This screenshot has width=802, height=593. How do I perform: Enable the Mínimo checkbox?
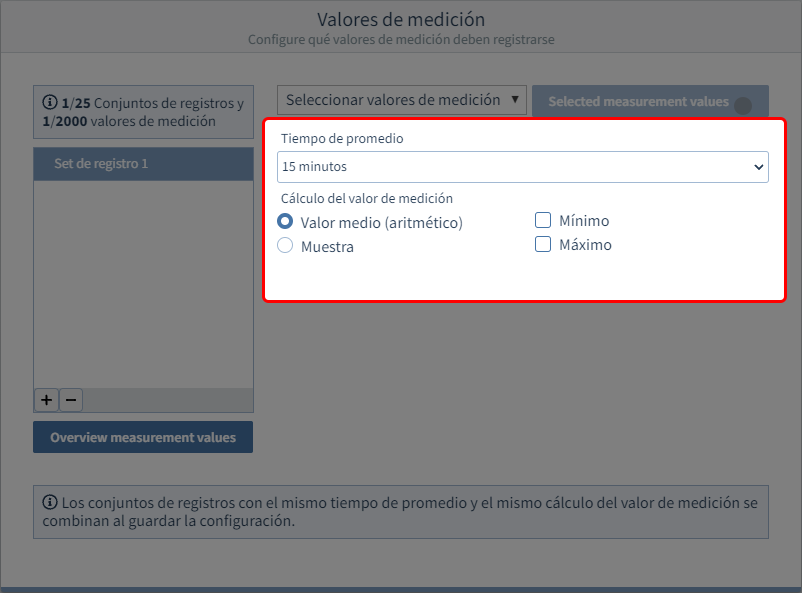pyautogui.click(x=543, y=220)
